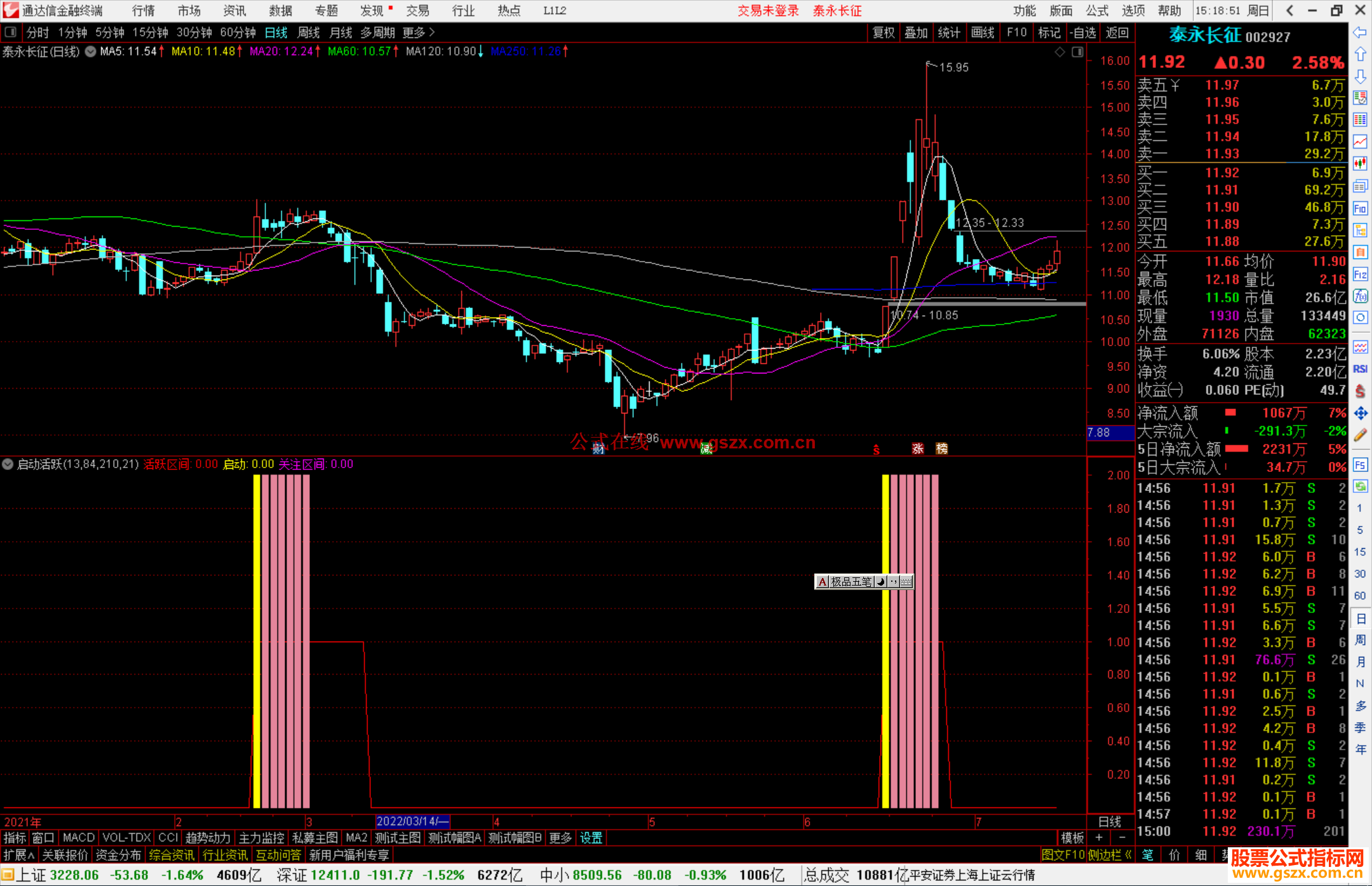Click the F12 trading sidebar icon
1372x886 pixels.
pos(1360,274)
